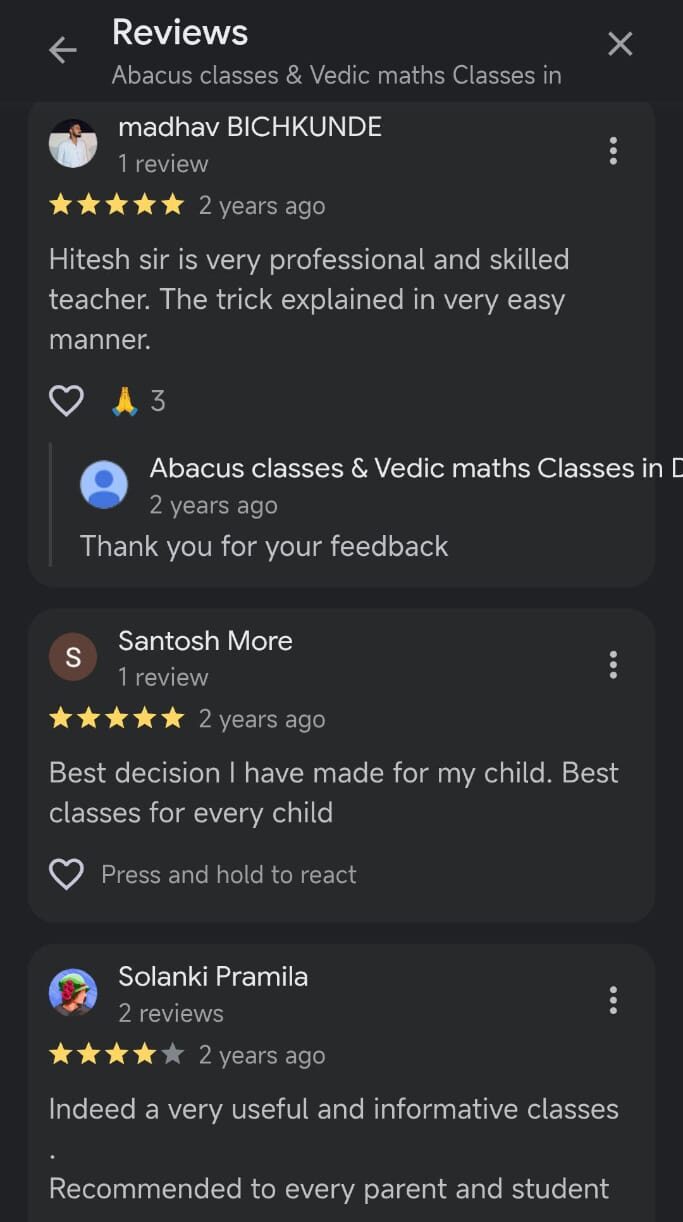Open madhav BICHKUNDE's profile picture
Screen dimensions: 683x1222
tap(73, 144)
